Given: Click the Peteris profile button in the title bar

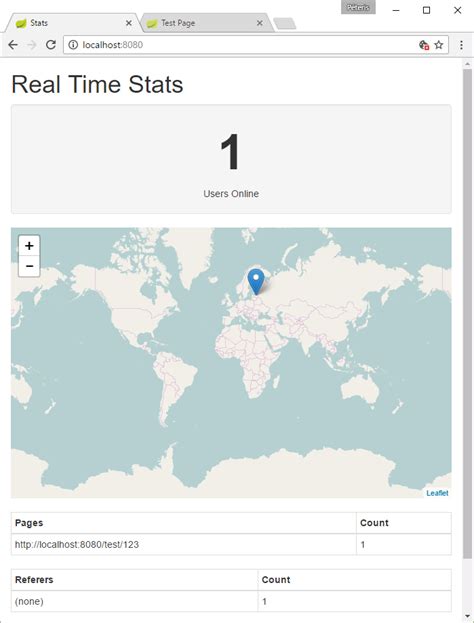Looking at the screenshot, I should [358, 7].
